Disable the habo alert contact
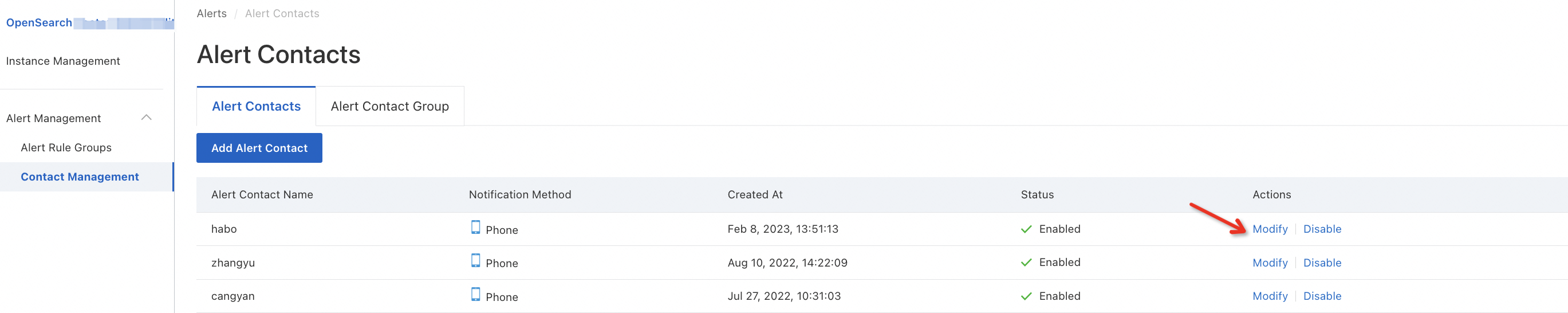Image resolution: width=1568 pixels, height=313 pixels. (1322, 229)
